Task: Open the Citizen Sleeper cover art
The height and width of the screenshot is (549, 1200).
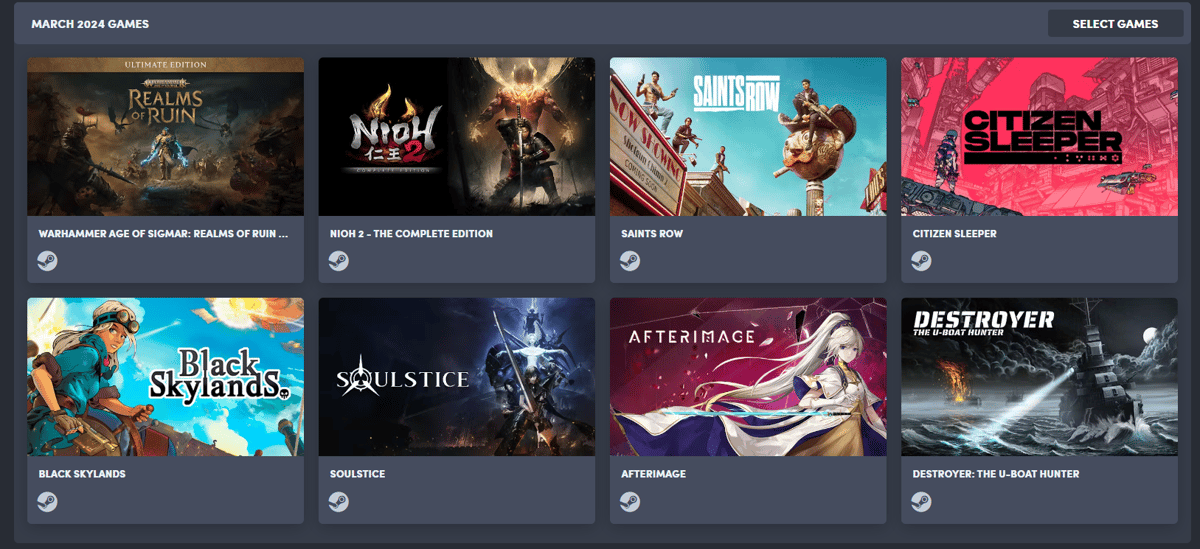Action: click(x=1039, y=136)
